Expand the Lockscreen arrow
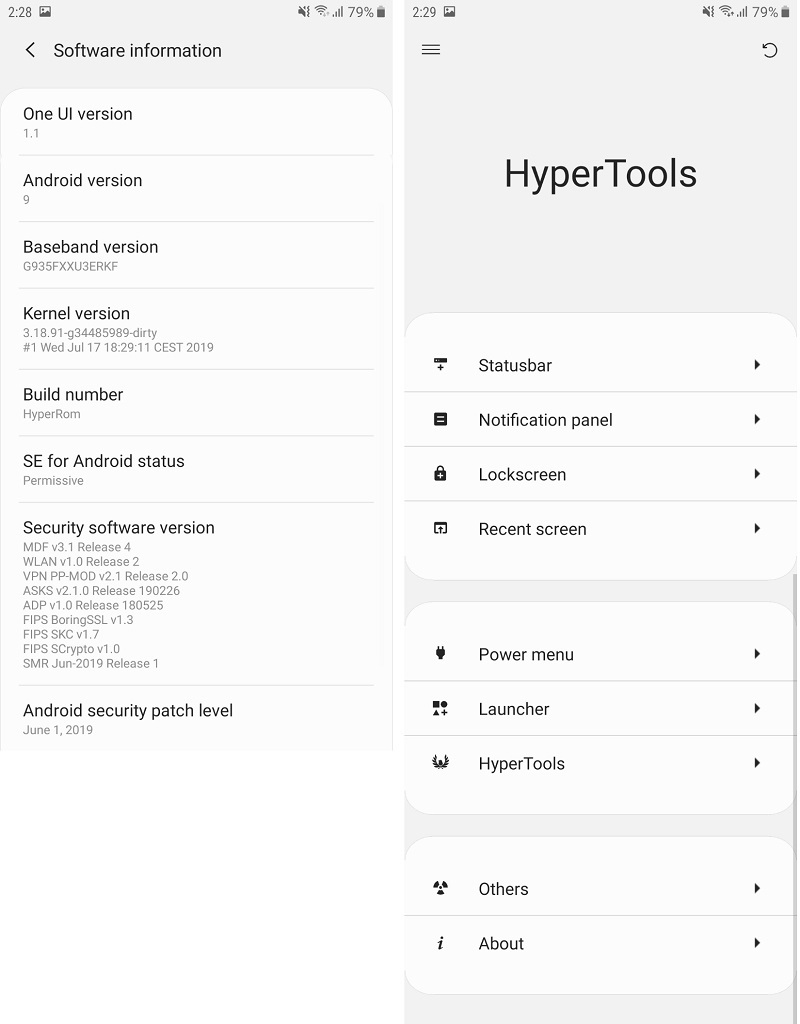 pos(757,473)
